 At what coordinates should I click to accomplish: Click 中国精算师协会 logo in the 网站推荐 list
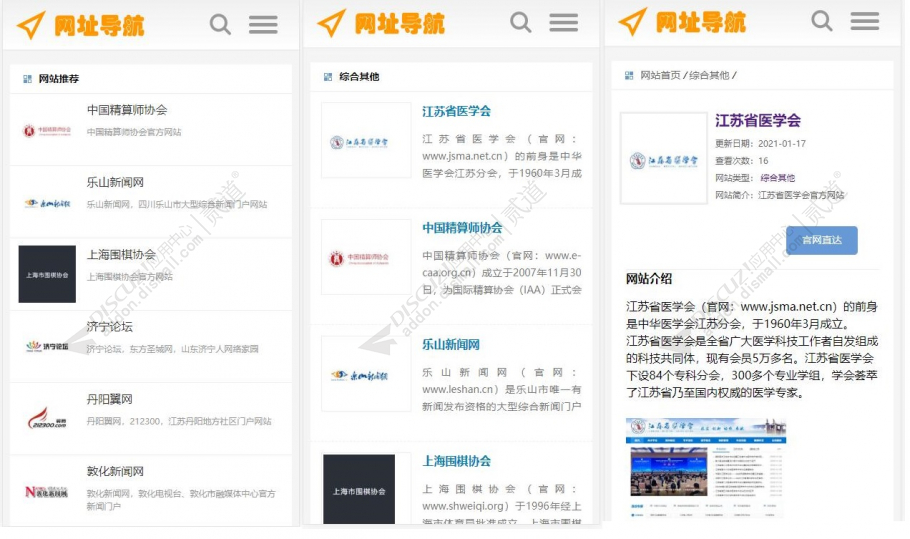[x=47, y=131]
